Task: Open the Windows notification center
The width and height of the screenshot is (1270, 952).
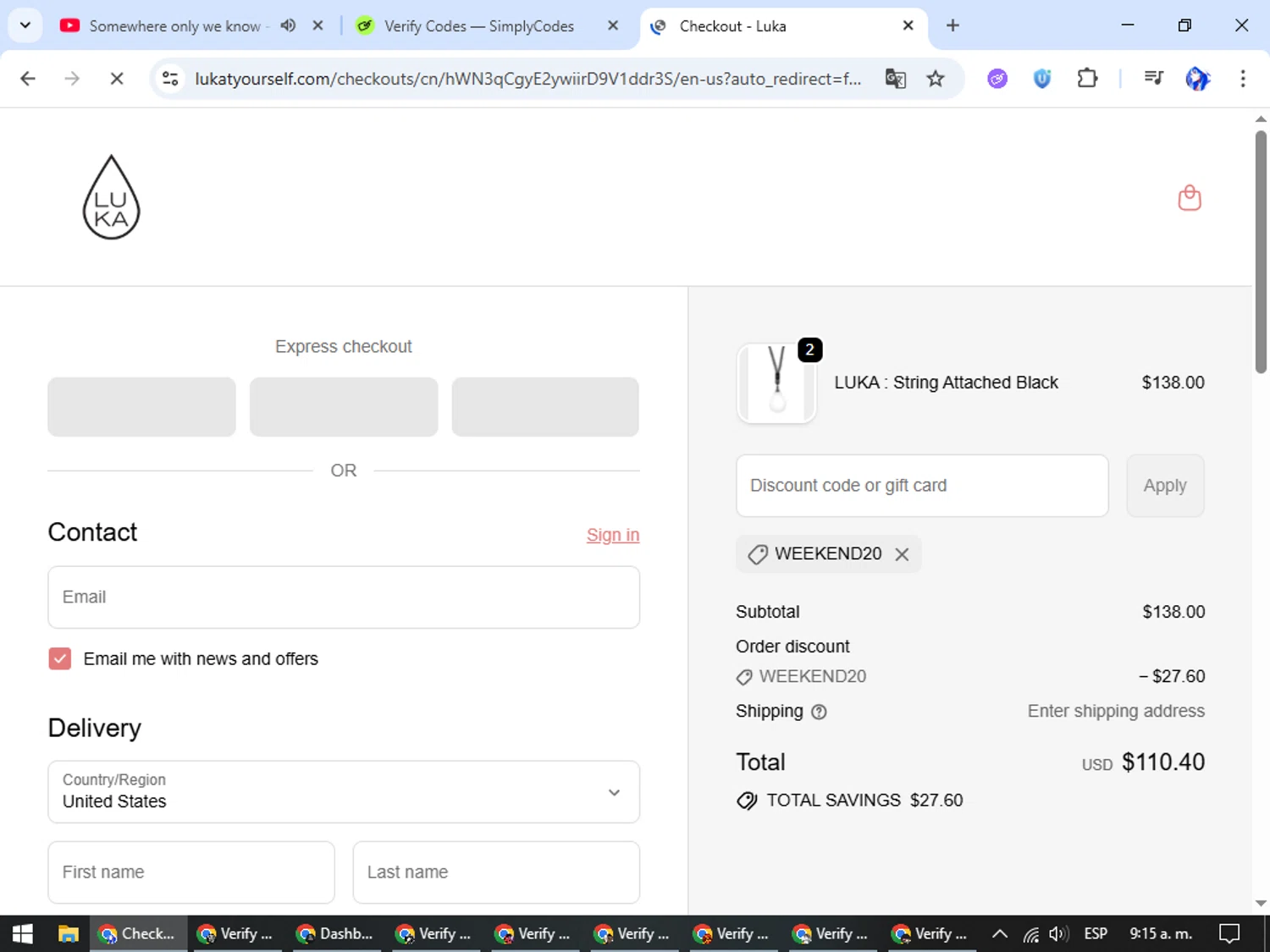Action: tap(1229, 933)
